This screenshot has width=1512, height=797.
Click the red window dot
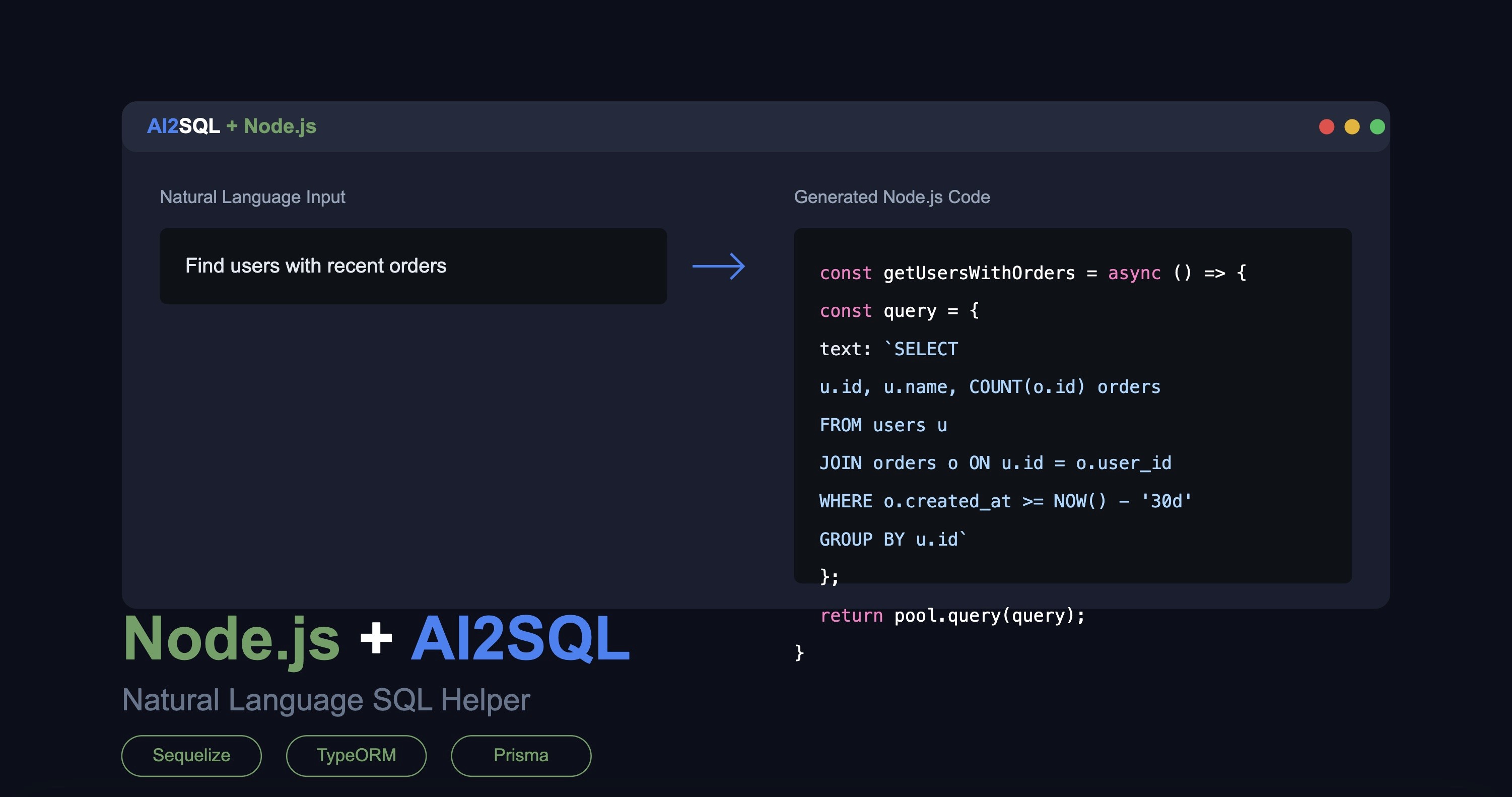[1327, 127]
